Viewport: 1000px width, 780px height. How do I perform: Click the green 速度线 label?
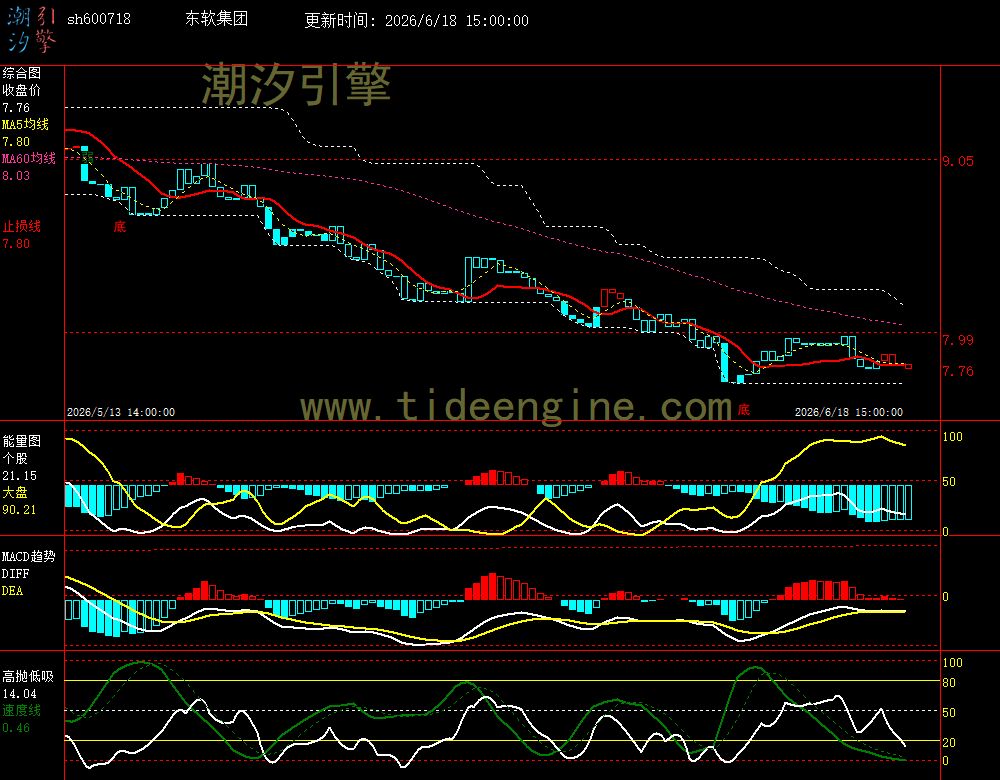21,710
